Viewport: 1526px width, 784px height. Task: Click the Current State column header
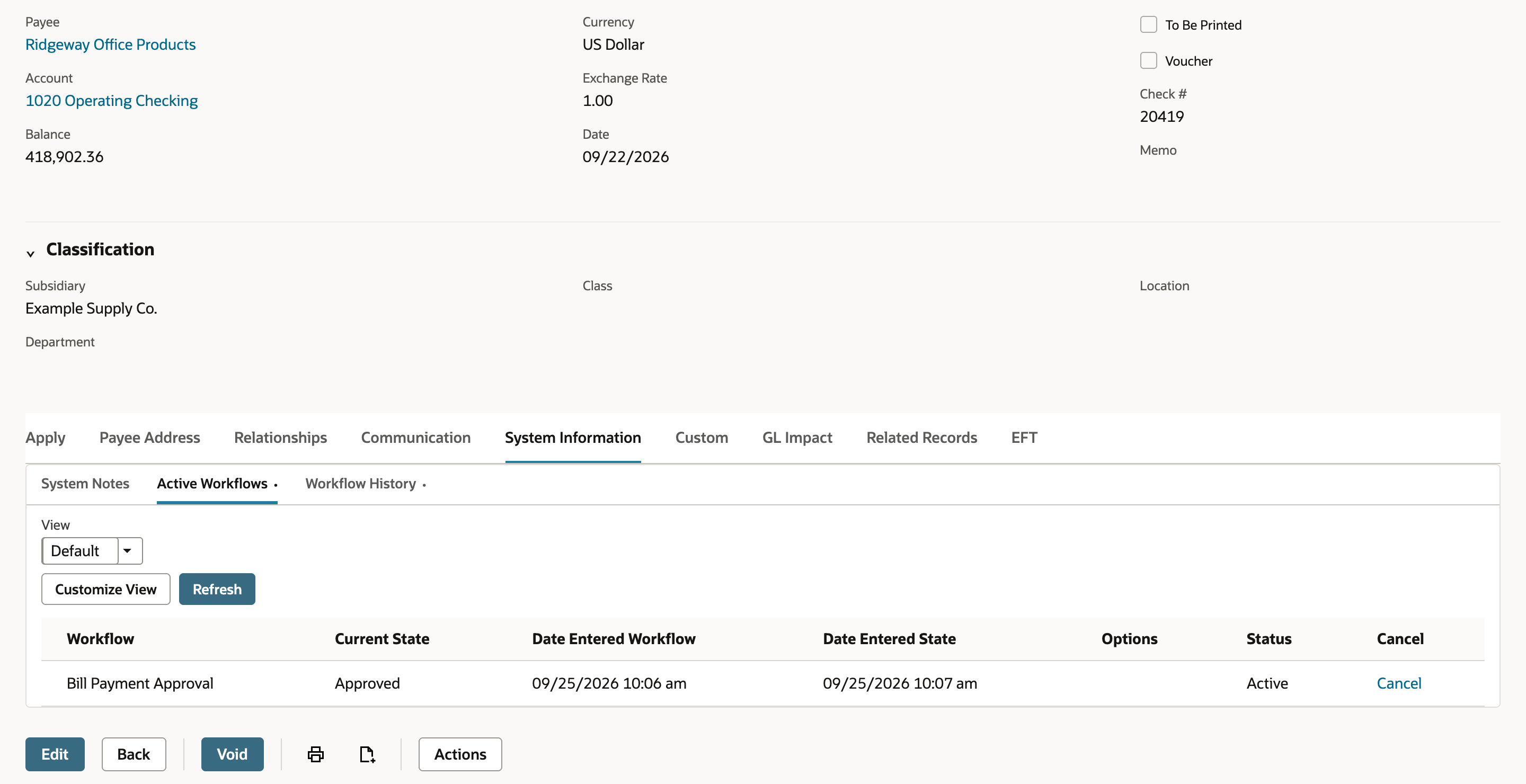[x=382, y=639]
